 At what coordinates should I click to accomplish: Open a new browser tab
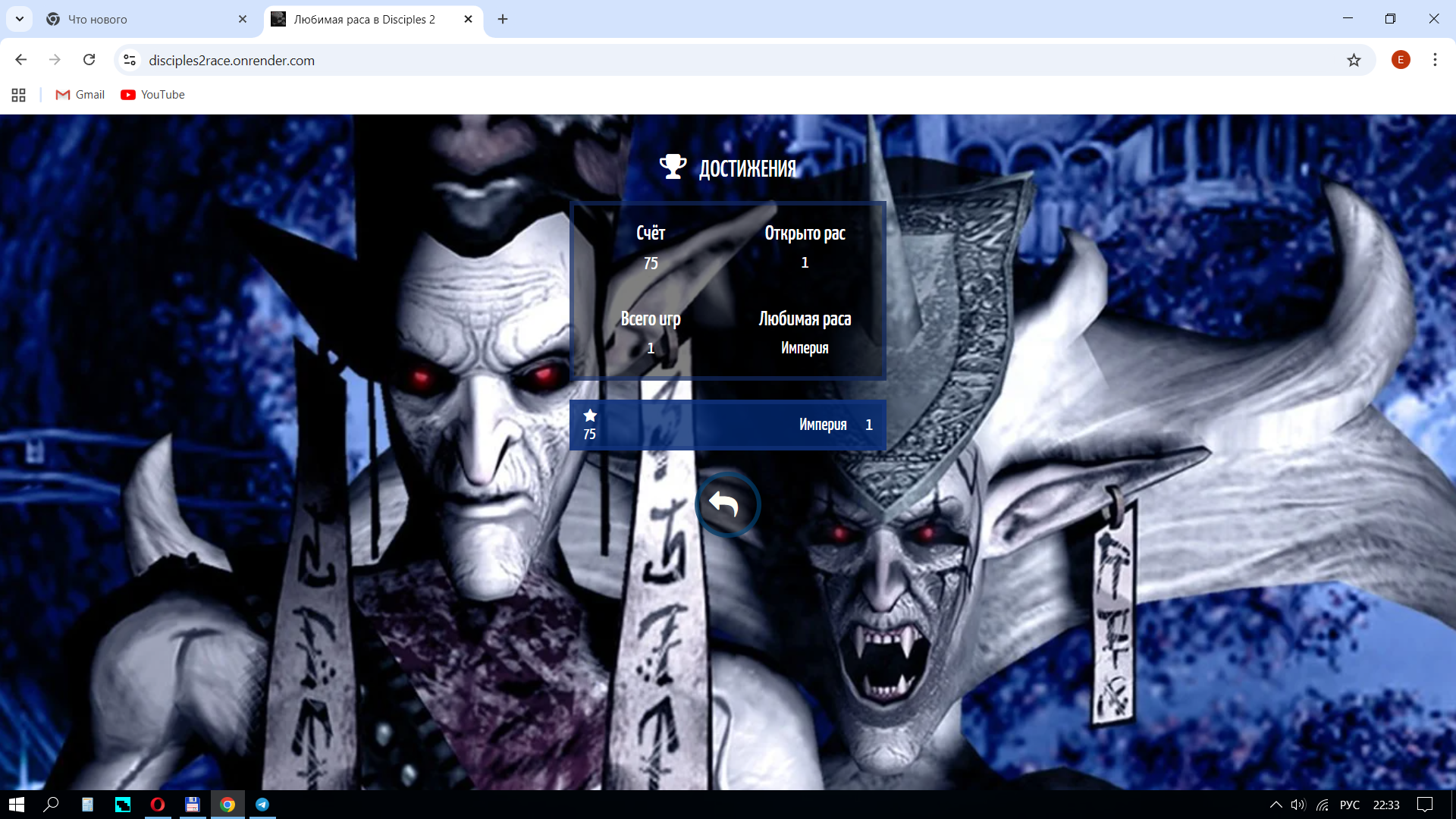pos(503,19)
